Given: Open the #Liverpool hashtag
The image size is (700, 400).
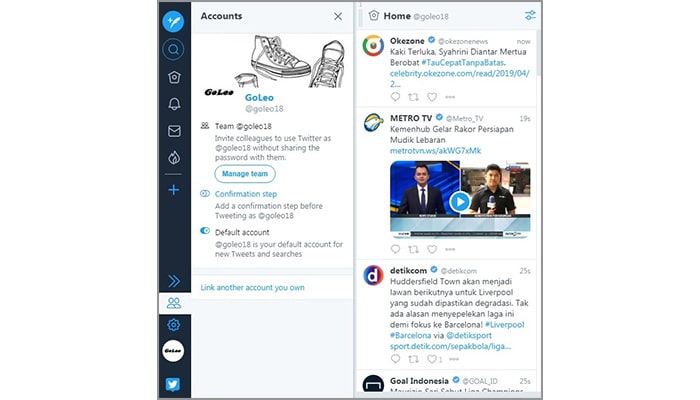Looking at the screenshot, I should point(504,325).
